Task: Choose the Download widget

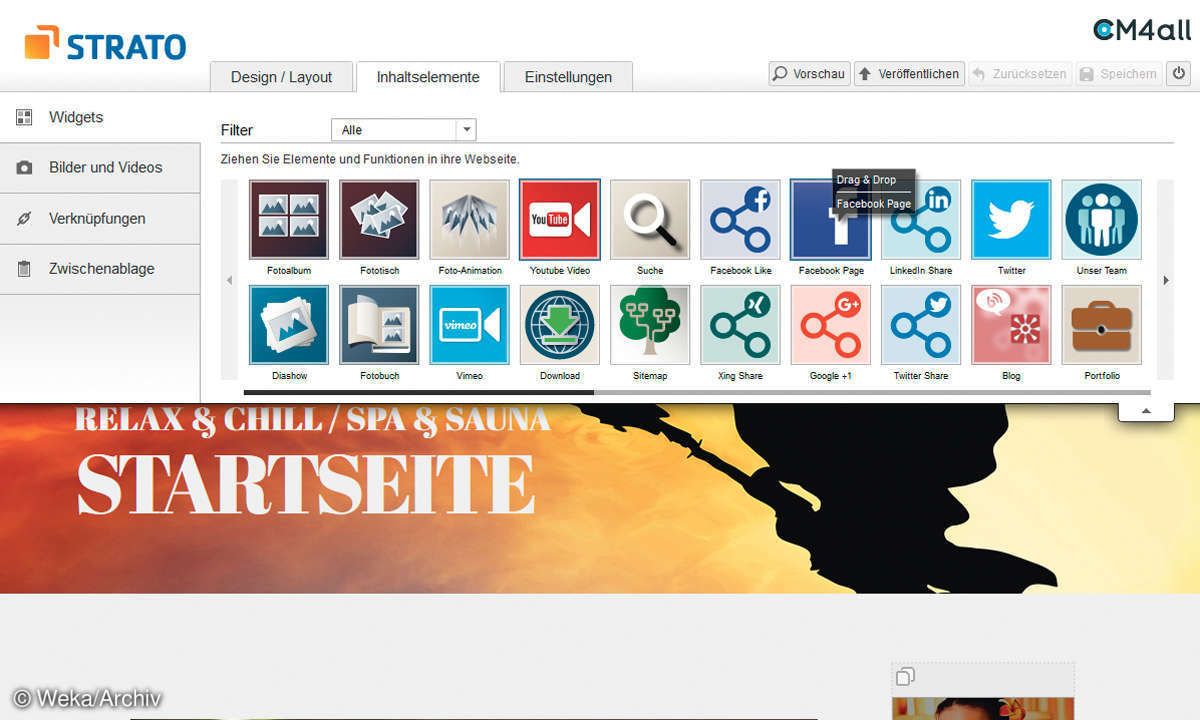Action: point(560,325)
